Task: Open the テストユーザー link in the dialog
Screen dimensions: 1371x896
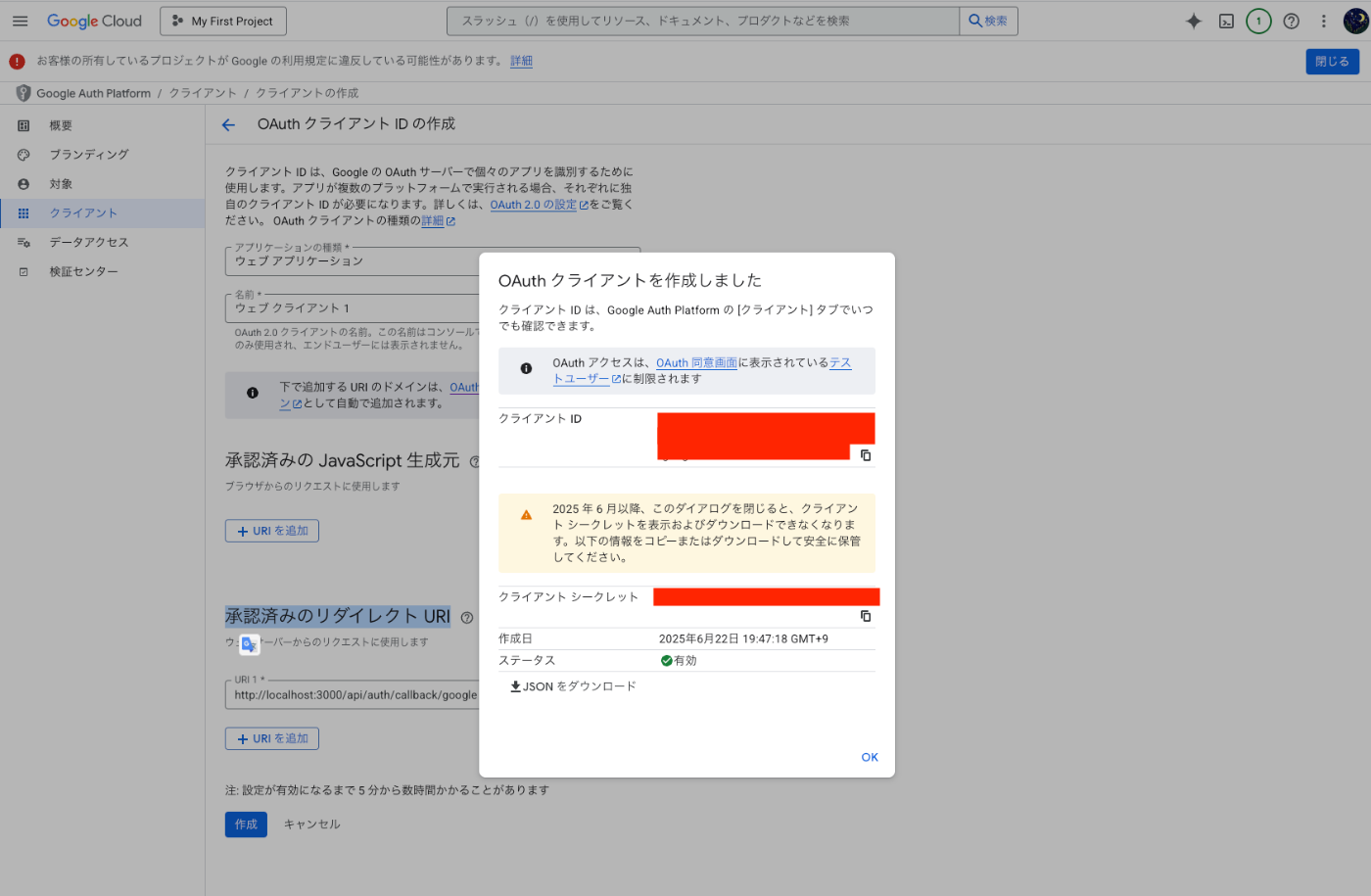Action: pos(702,370)
